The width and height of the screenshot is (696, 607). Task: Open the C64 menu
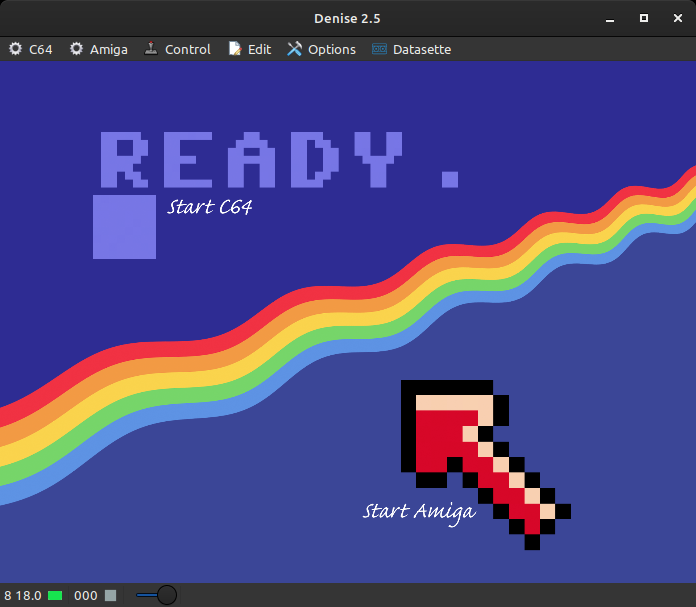[31, 49]
